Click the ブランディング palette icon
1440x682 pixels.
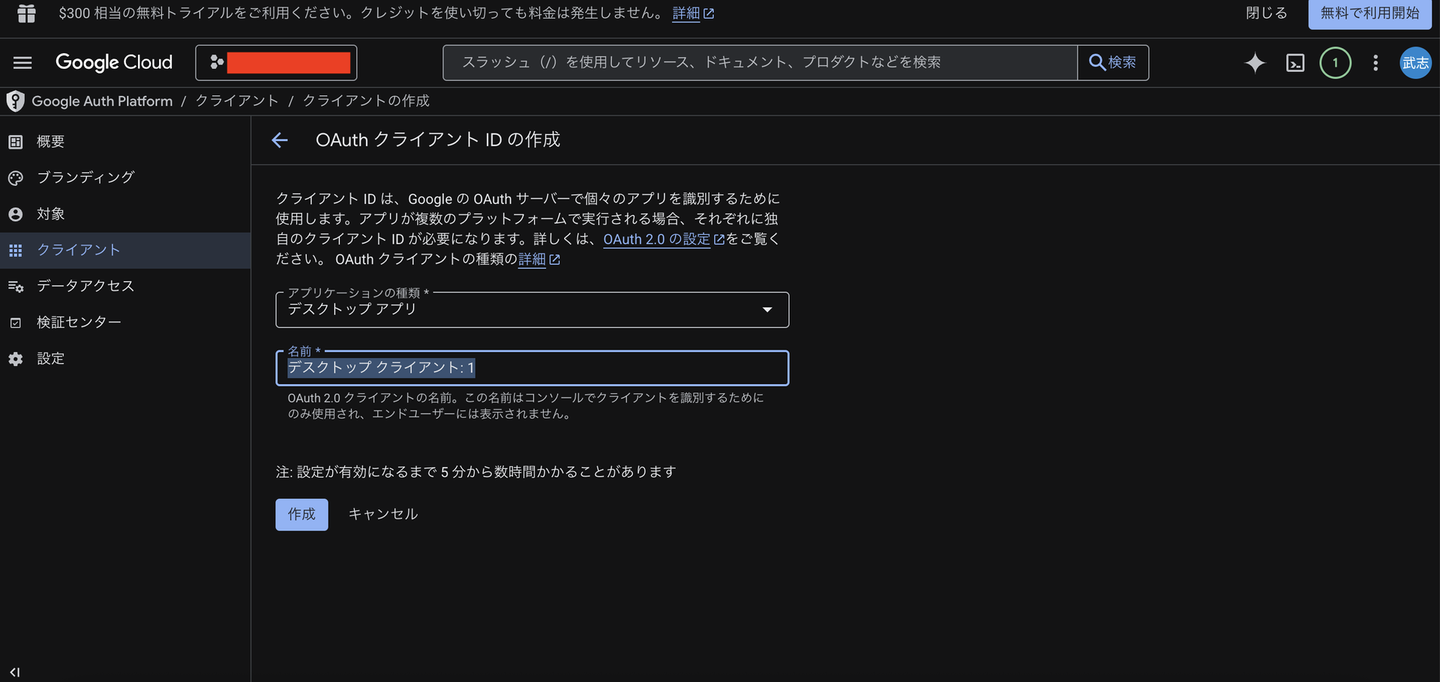pos(15,178)
